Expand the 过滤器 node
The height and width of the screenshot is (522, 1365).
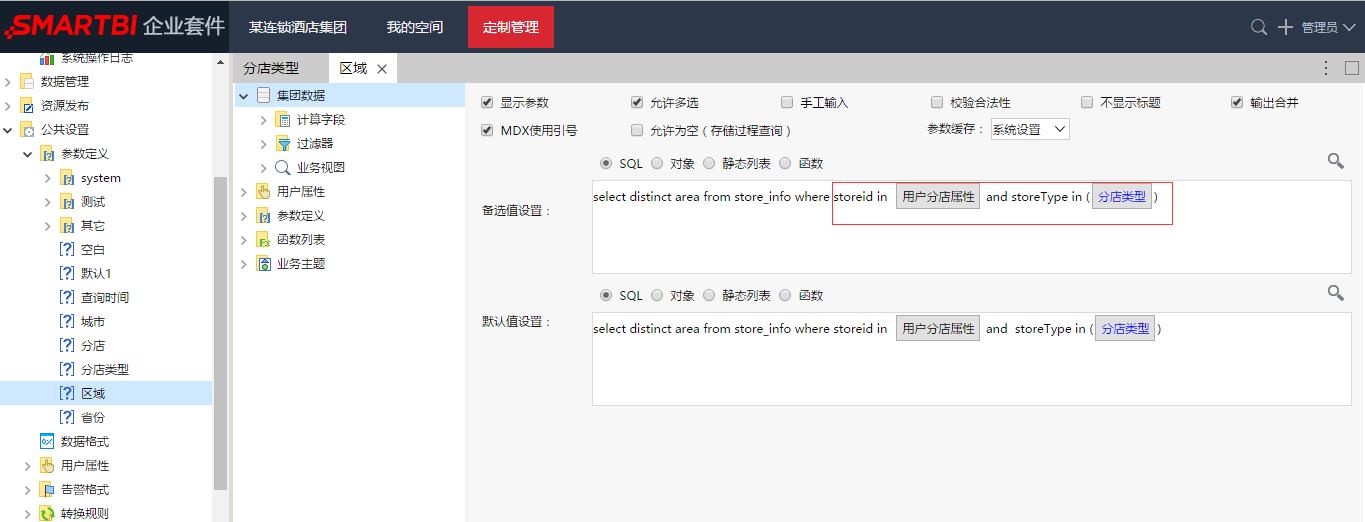click(x=264, y=144)
